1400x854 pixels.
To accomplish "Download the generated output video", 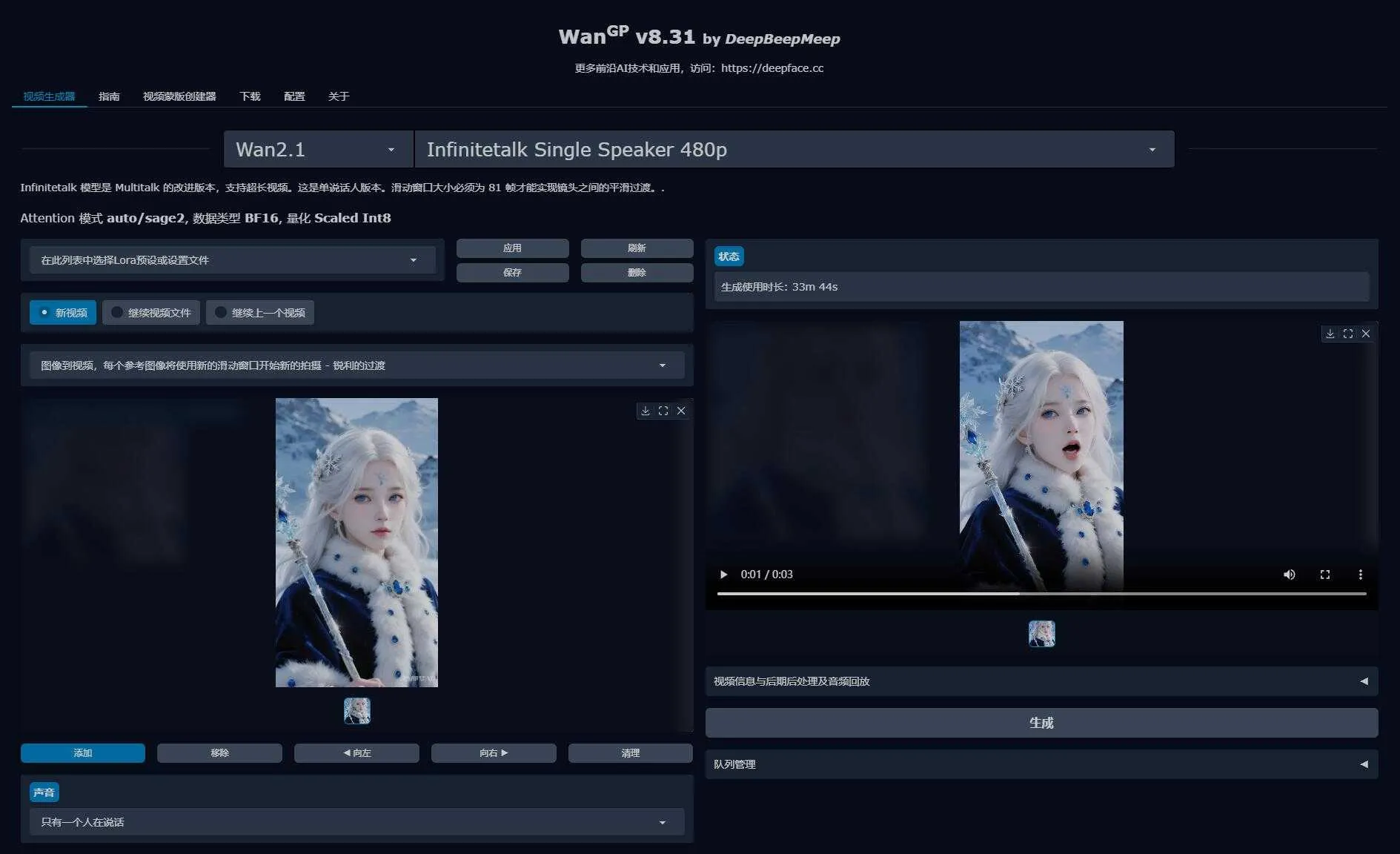I will click(1330, 334).
